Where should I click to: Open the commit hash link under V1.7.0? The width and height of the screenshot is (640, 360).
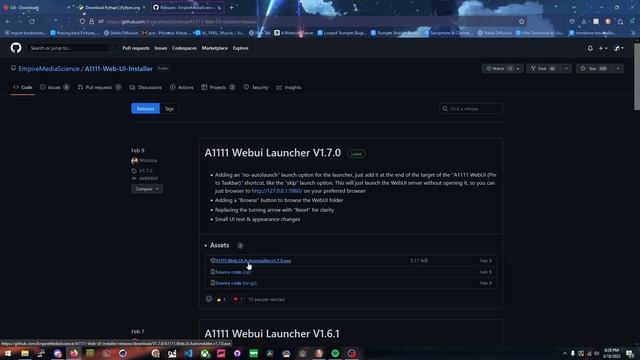point(148,178)
